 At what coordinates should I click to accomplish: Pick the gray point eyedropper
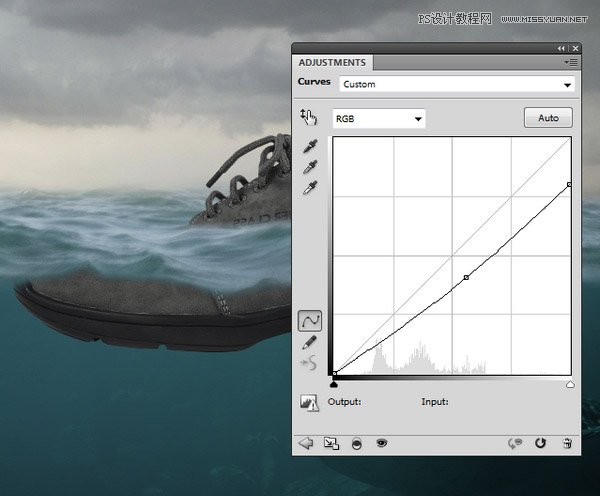click(309, 167)
